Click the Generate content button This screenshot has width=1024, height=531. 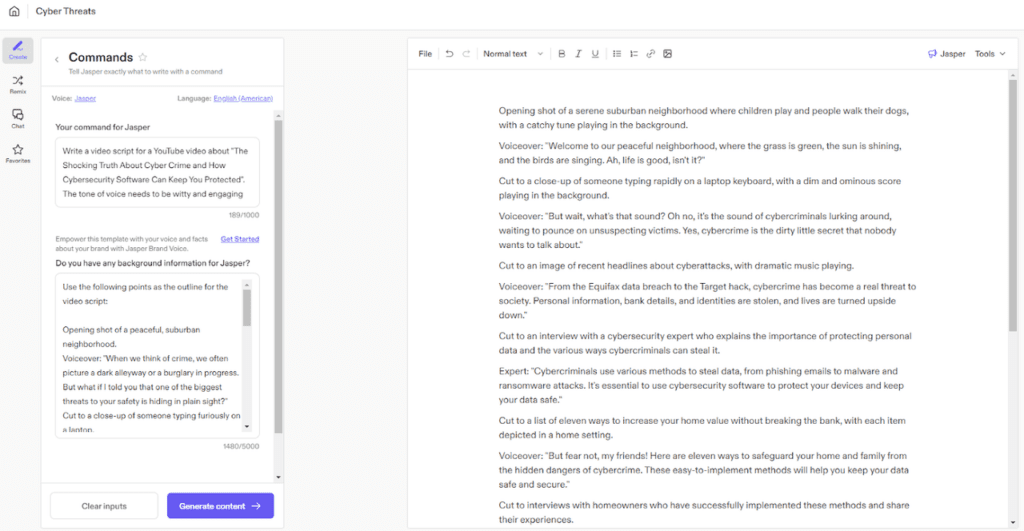(x=220, y=506)
